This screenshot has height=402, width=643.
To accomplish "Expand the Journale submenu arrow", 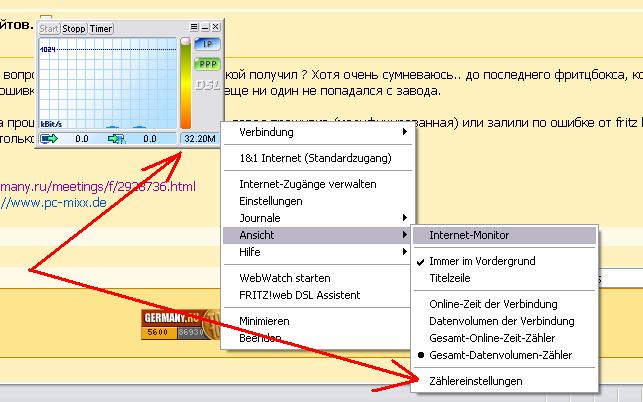I will pyautogui.click(x=405, y=217).
